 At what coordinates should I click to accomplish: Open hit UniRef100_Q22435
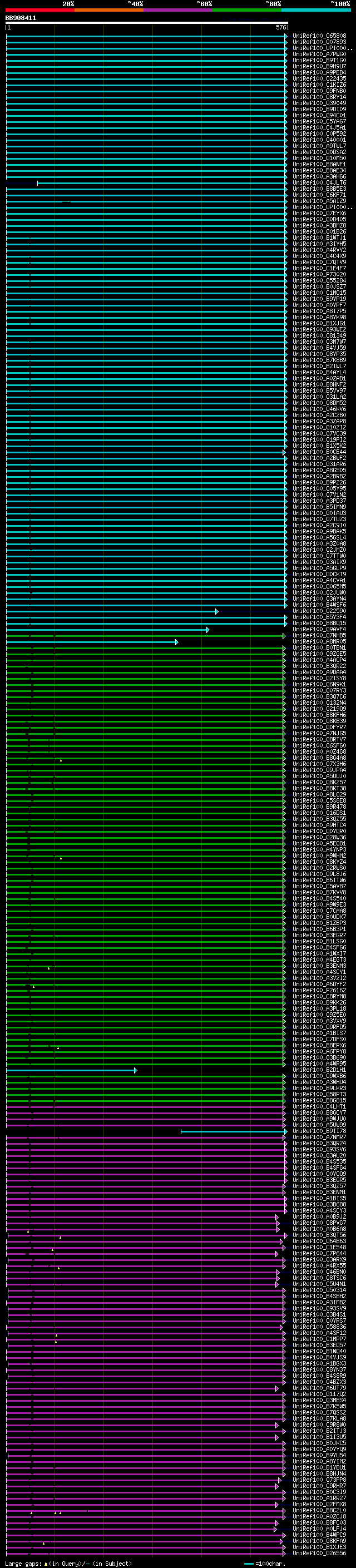[x=319, y=78]
